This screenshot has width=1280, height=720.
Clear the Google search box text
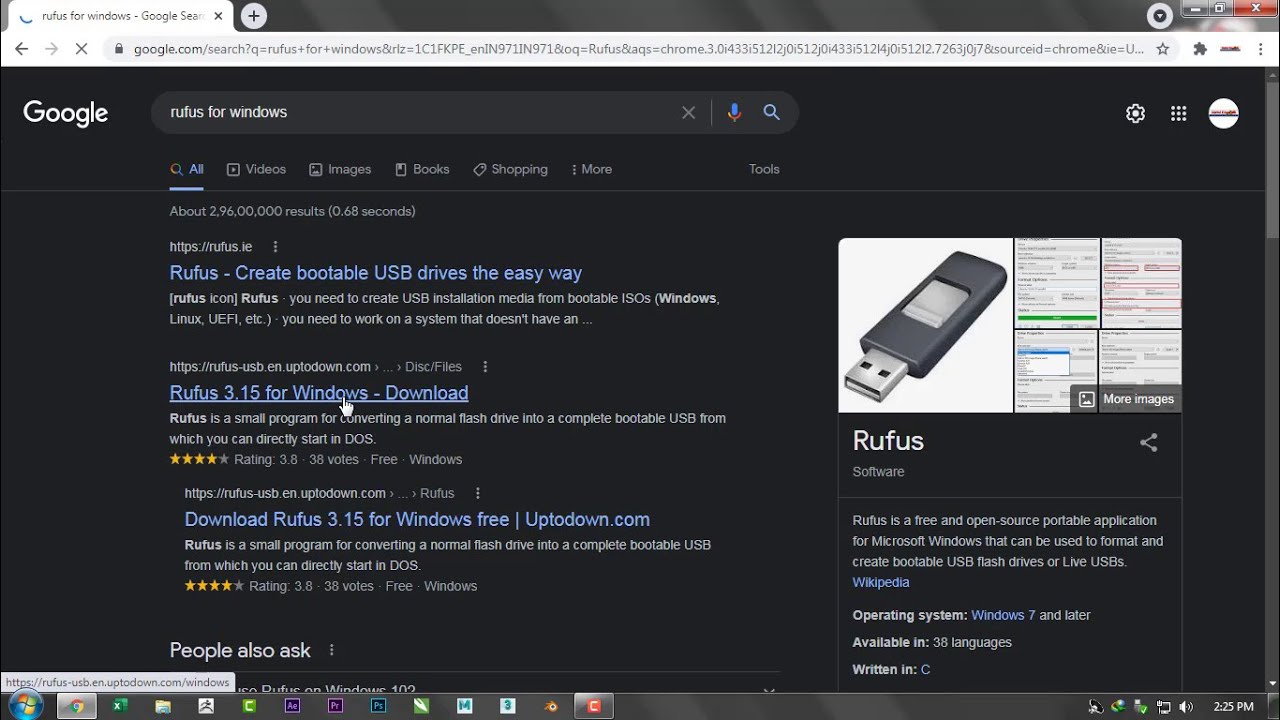688,112
